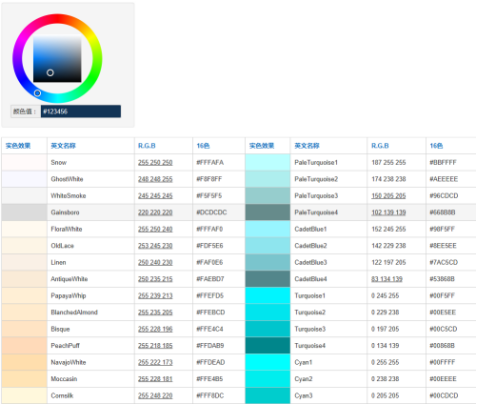Click the saturation square picker handle

pos(50,72)
